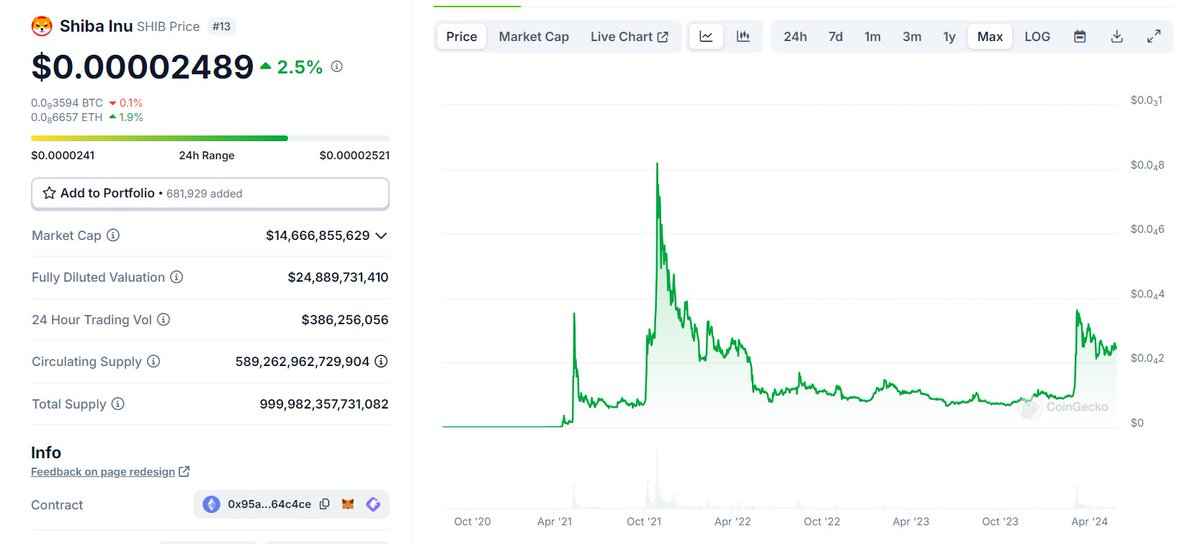The width and height of the screenshot is (1200, 544).
Task: Expand the Market Cap dropdown chevron
Action: click(x=381, y=236)
